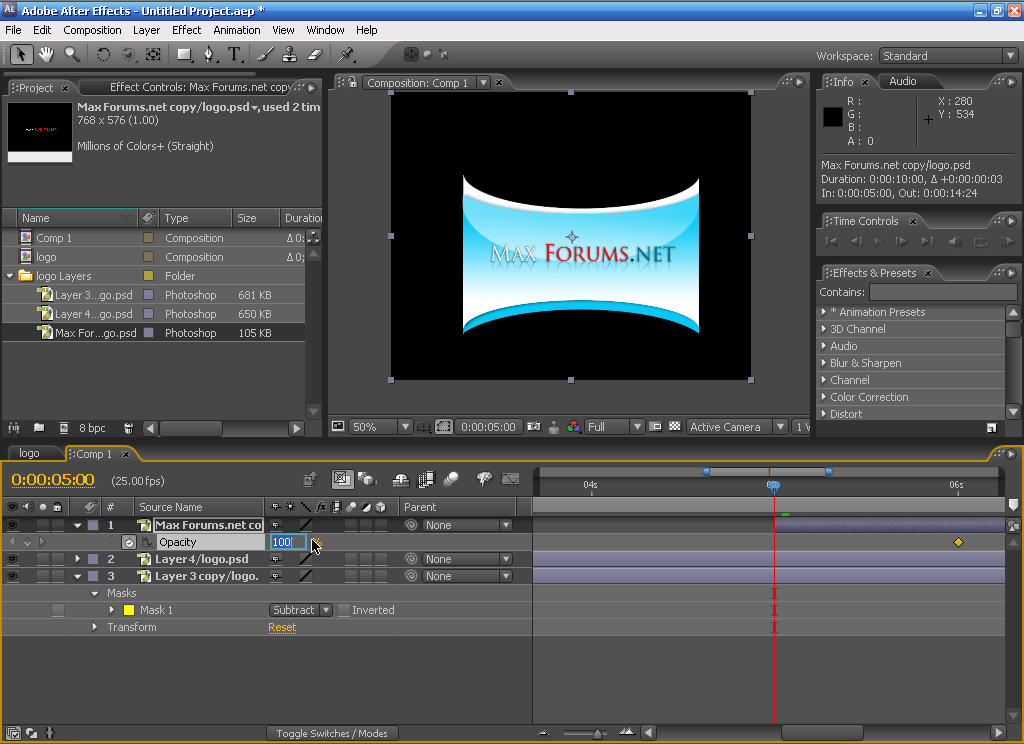The height and width of the screenshot is (744, 1024).
Task: Click the Region of Interest icon
Action: pos(656,427)
